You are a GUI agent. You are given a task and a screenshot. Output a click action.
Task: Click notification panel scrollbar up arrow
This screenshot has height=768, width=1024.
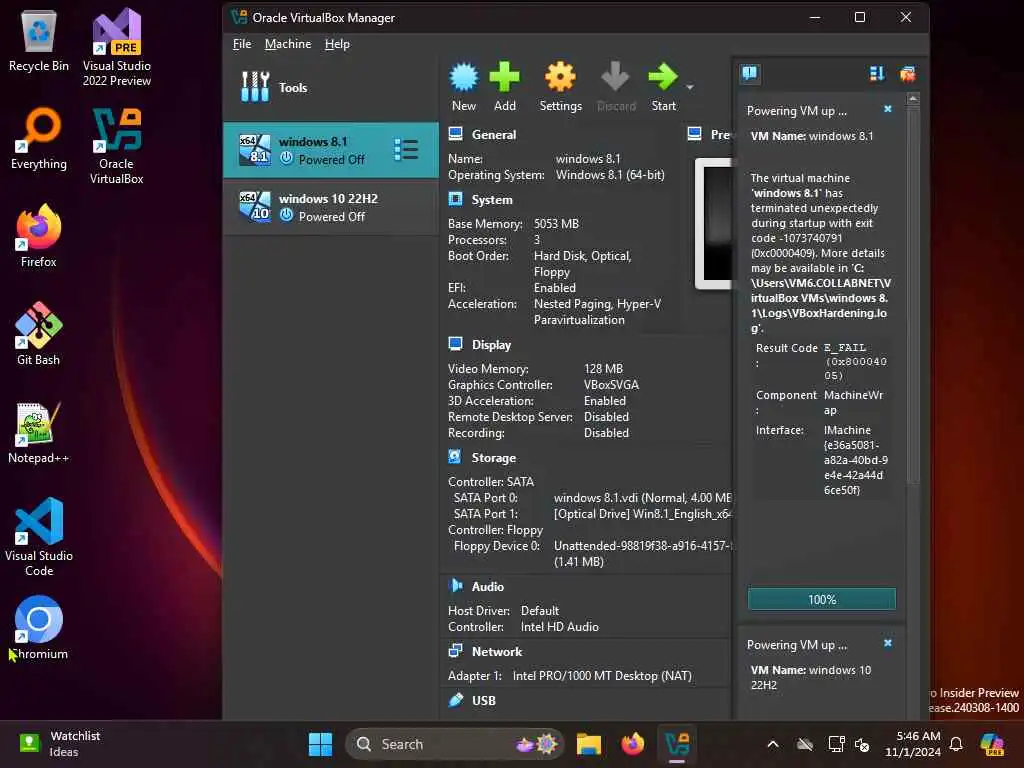[x=913, y=99]
